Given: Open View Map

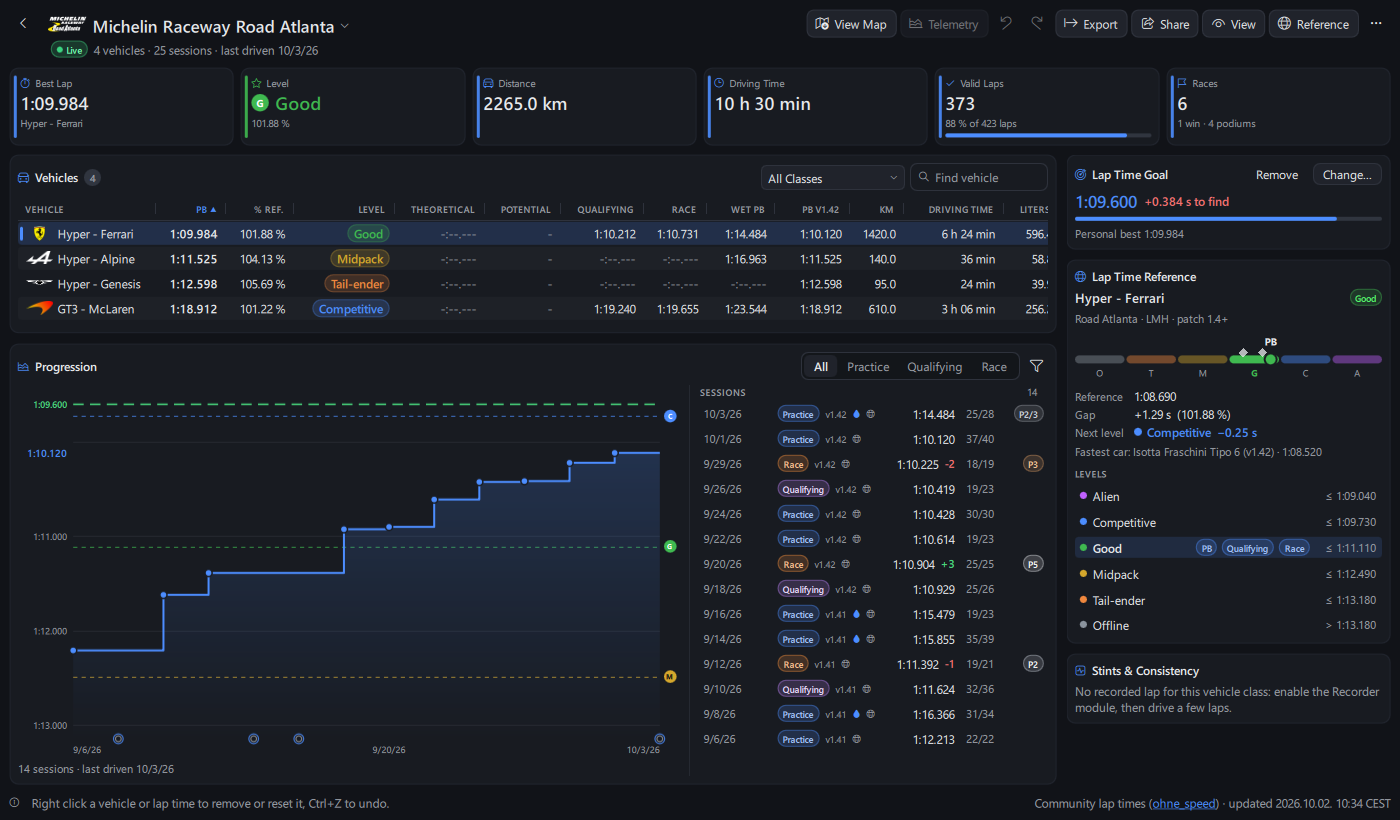Looking at the screenshot, I should (x=851, y=24).
